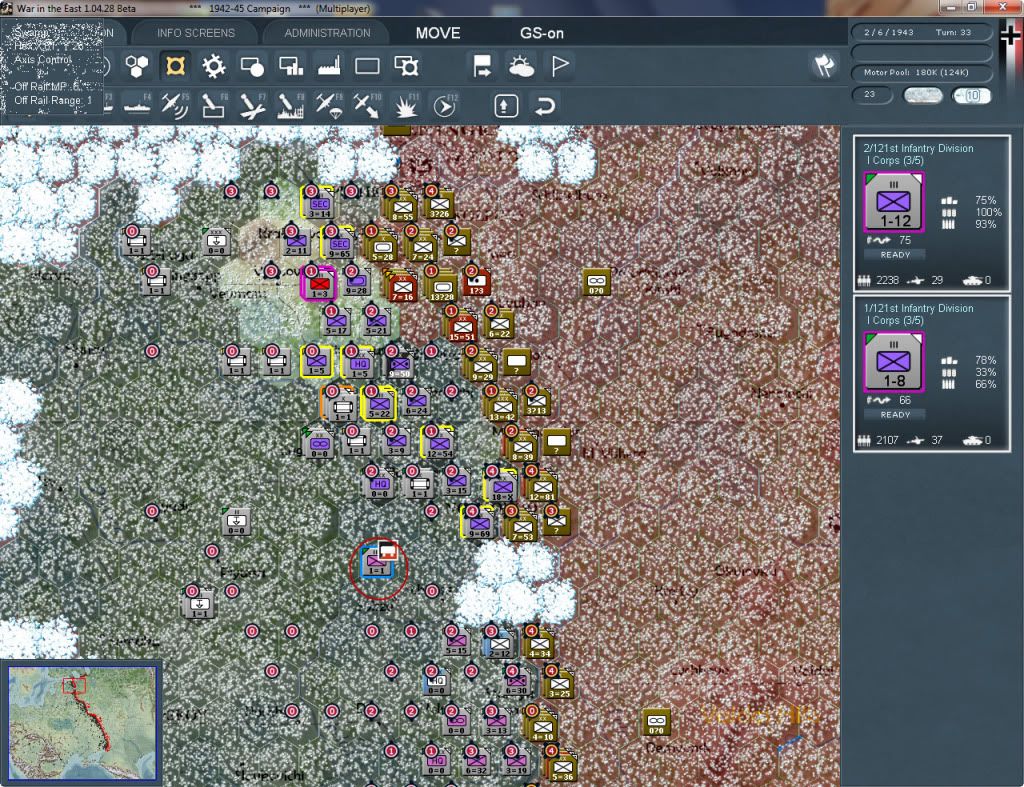Screen dimensions: 1024x787
Task: Click the crossed flags end turn icon
Action: point(824,65)
